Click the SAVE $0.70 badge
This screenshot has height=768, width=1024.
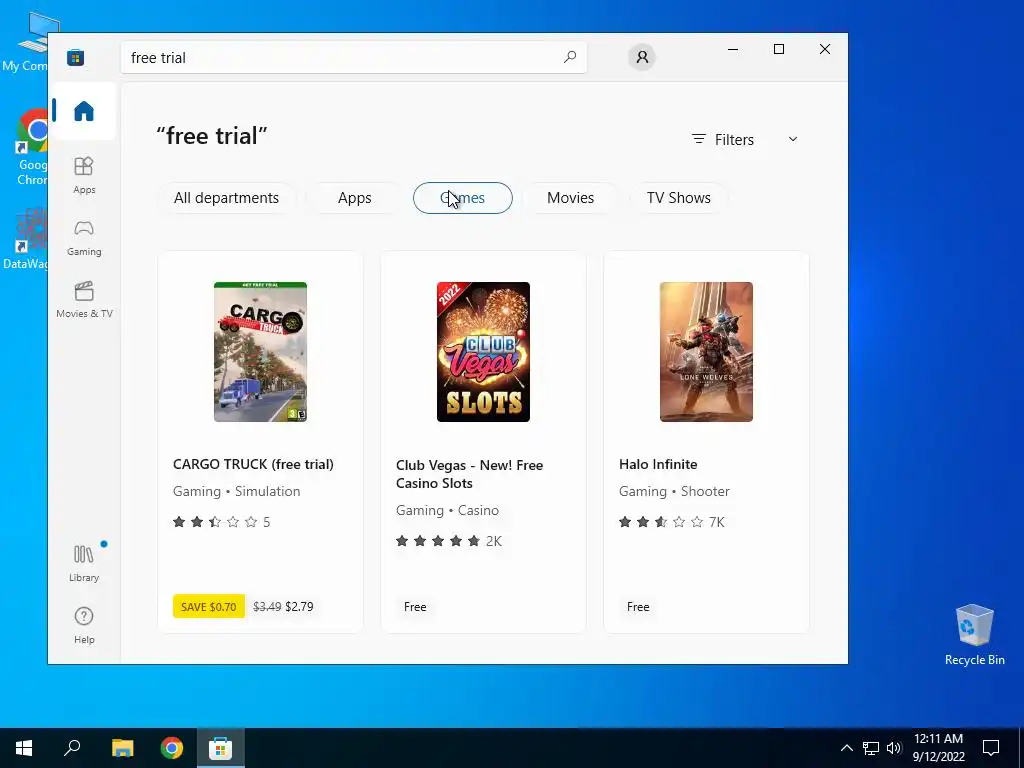pyautogui.click(x=209, y=607)
